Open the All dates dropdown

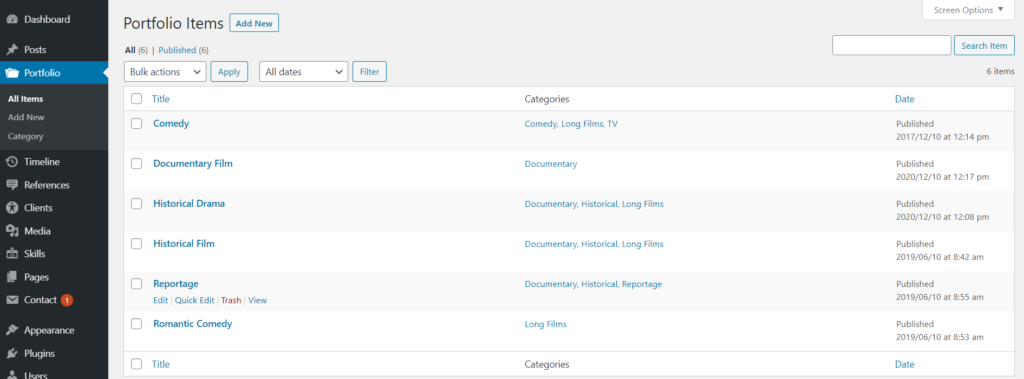tap(304, 72)
